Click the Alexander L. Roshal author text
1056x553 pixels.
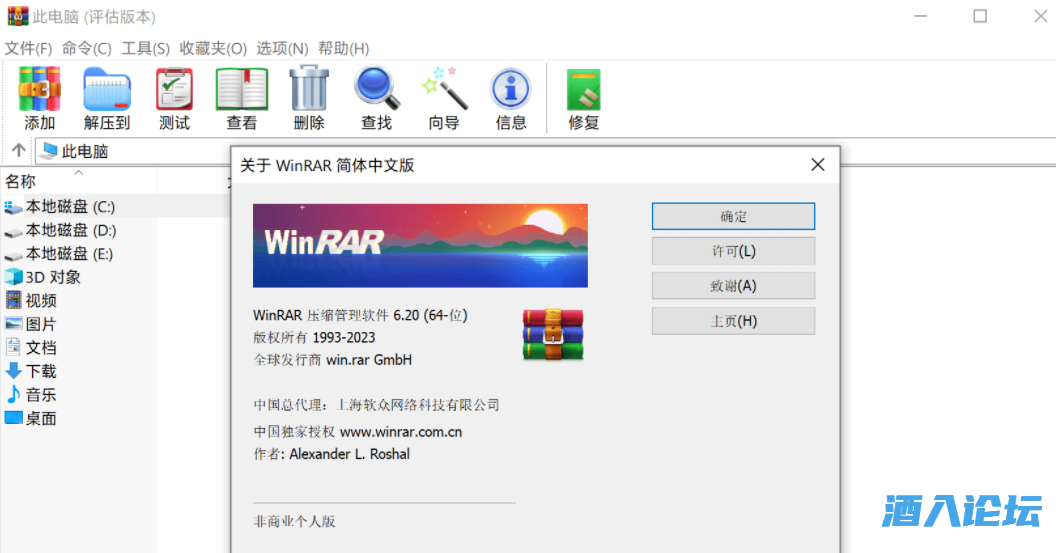(350, 454)
